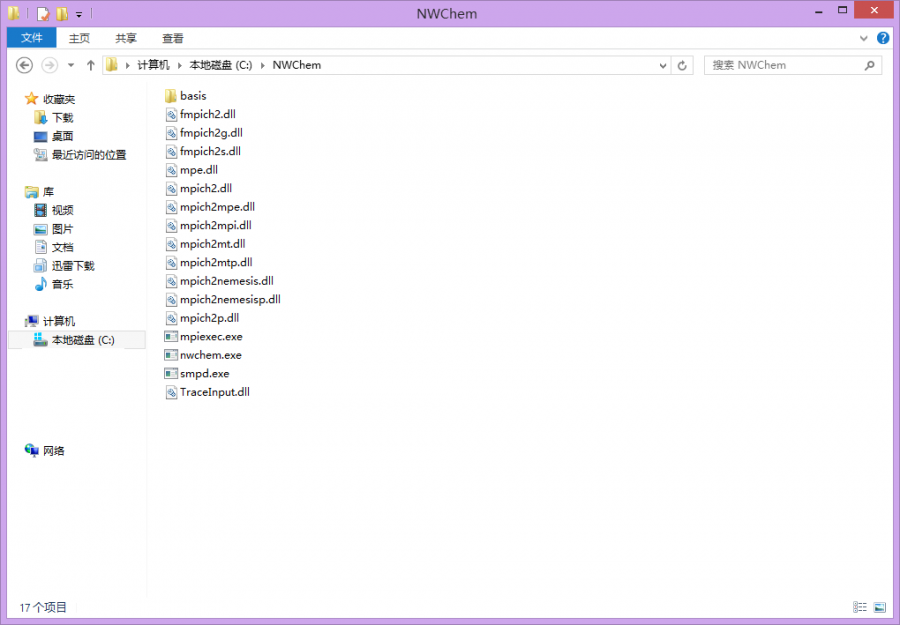Screen dimensions: 900x625
Task: Open the 文件 ribbon tab
Action: click(32, 38)
